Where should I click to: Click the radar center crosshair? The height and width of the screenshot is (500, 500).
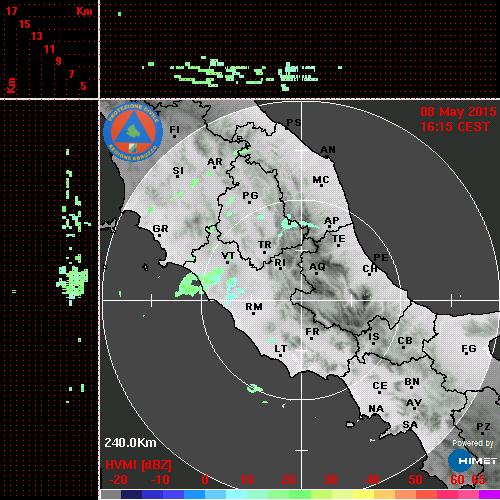[302, 300]
